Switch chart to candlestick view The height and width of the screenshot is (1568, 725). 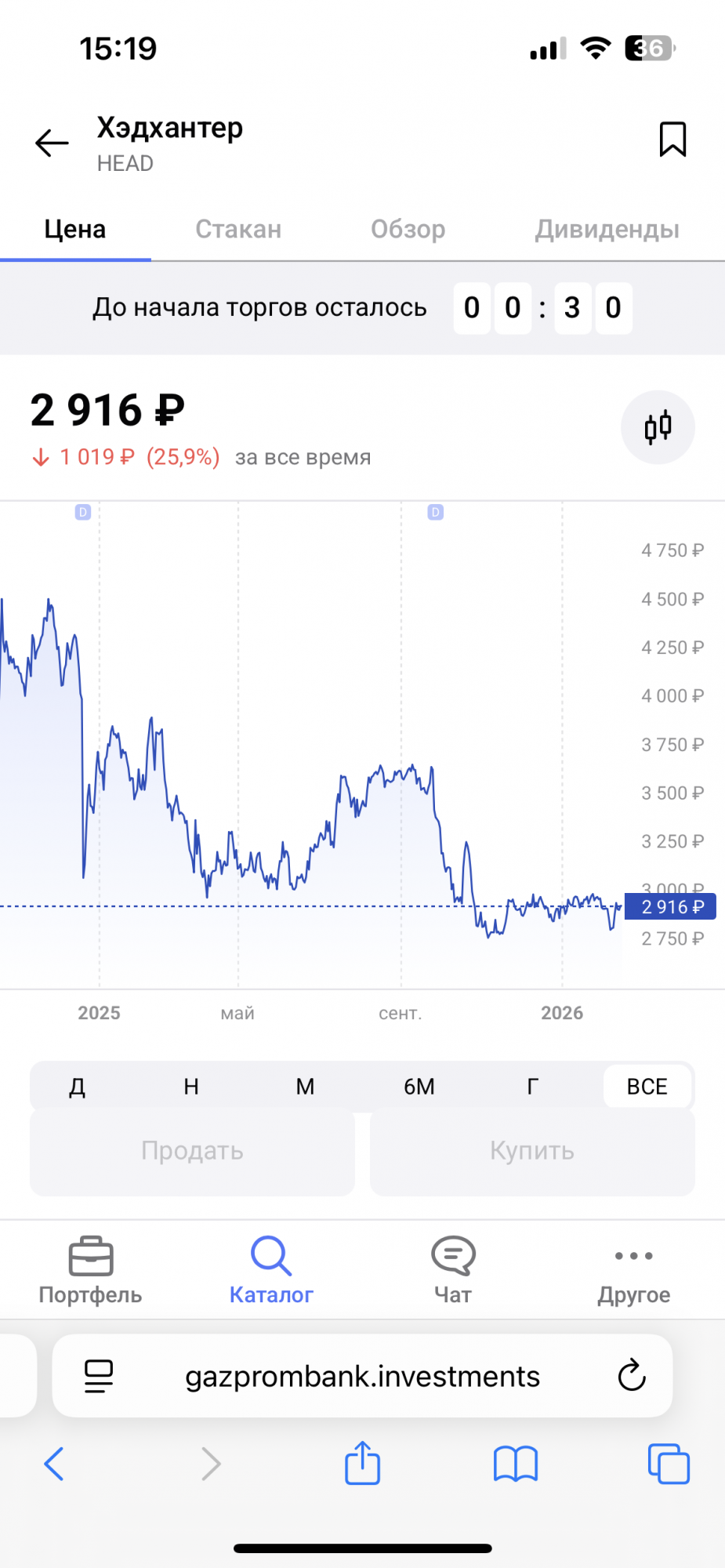[658, 427]
